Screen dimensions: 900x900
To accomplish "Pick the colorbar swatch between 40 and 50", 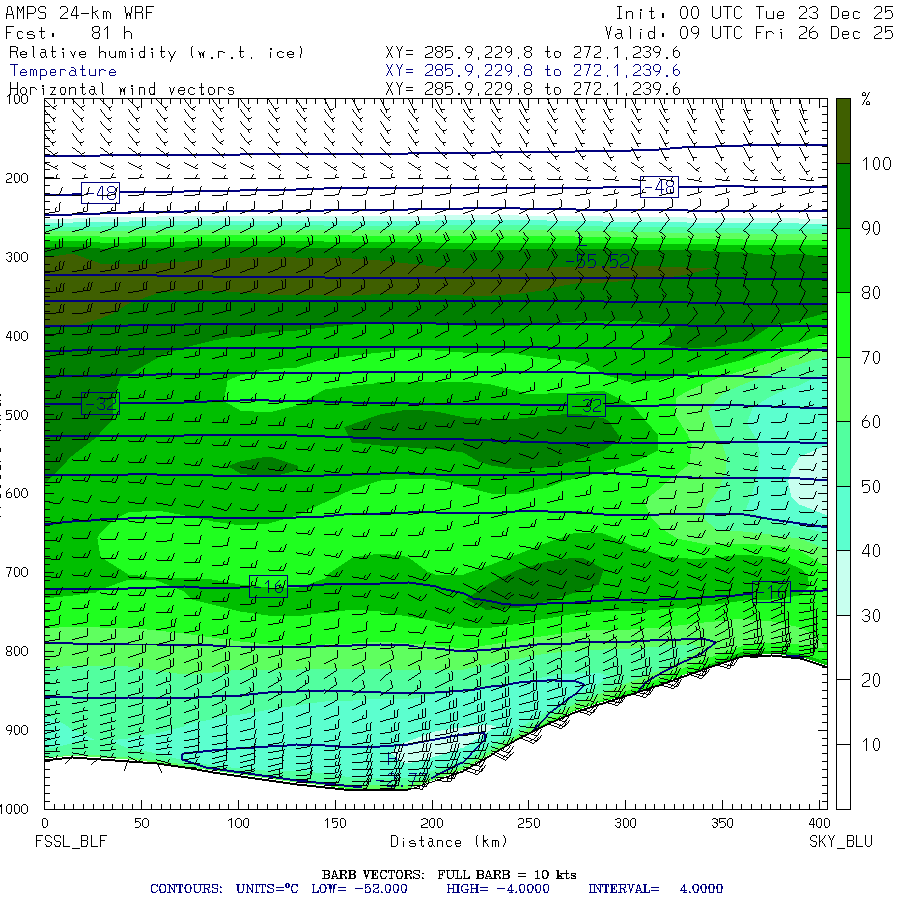I will [x=843, y=518].
